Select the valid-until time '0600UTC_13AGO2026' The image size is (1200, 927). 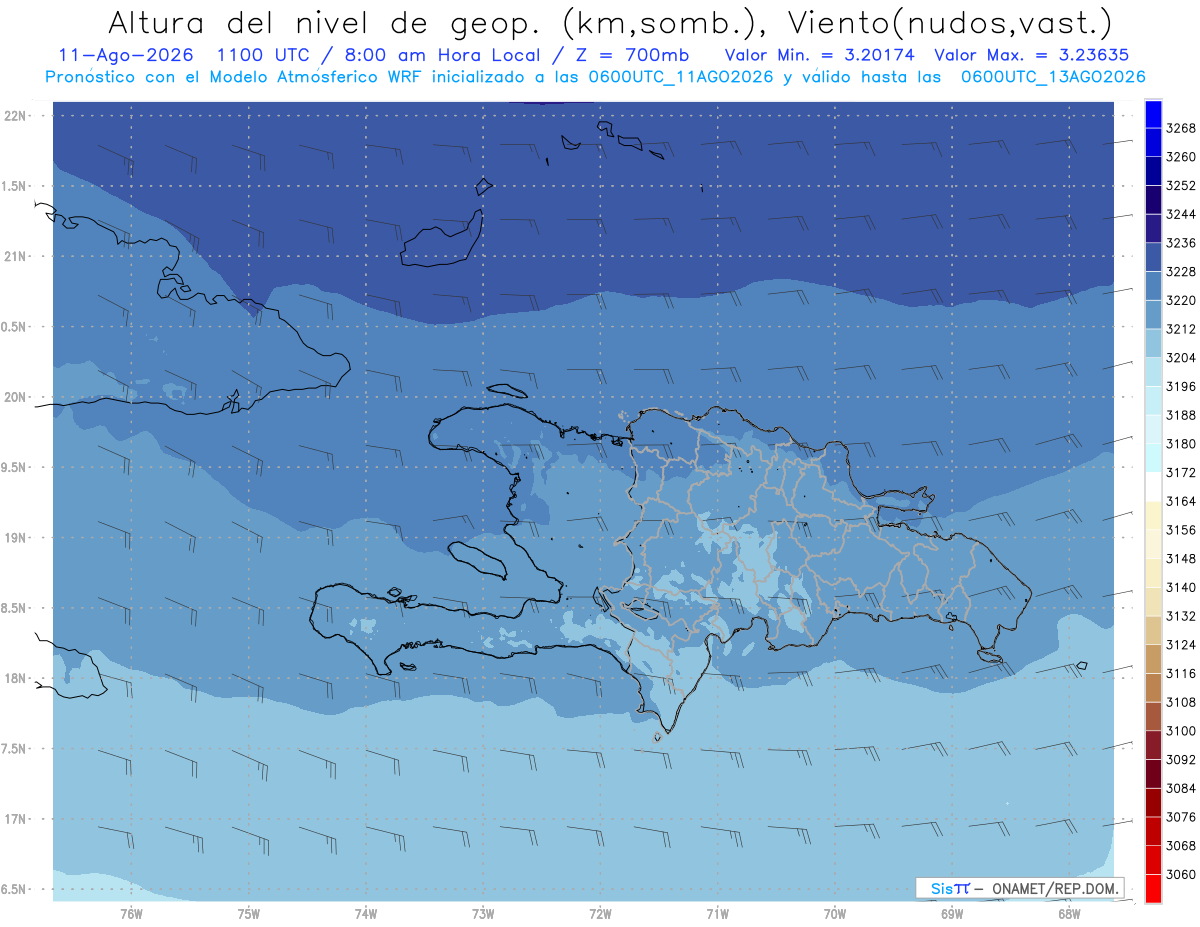click(1053, 76)
